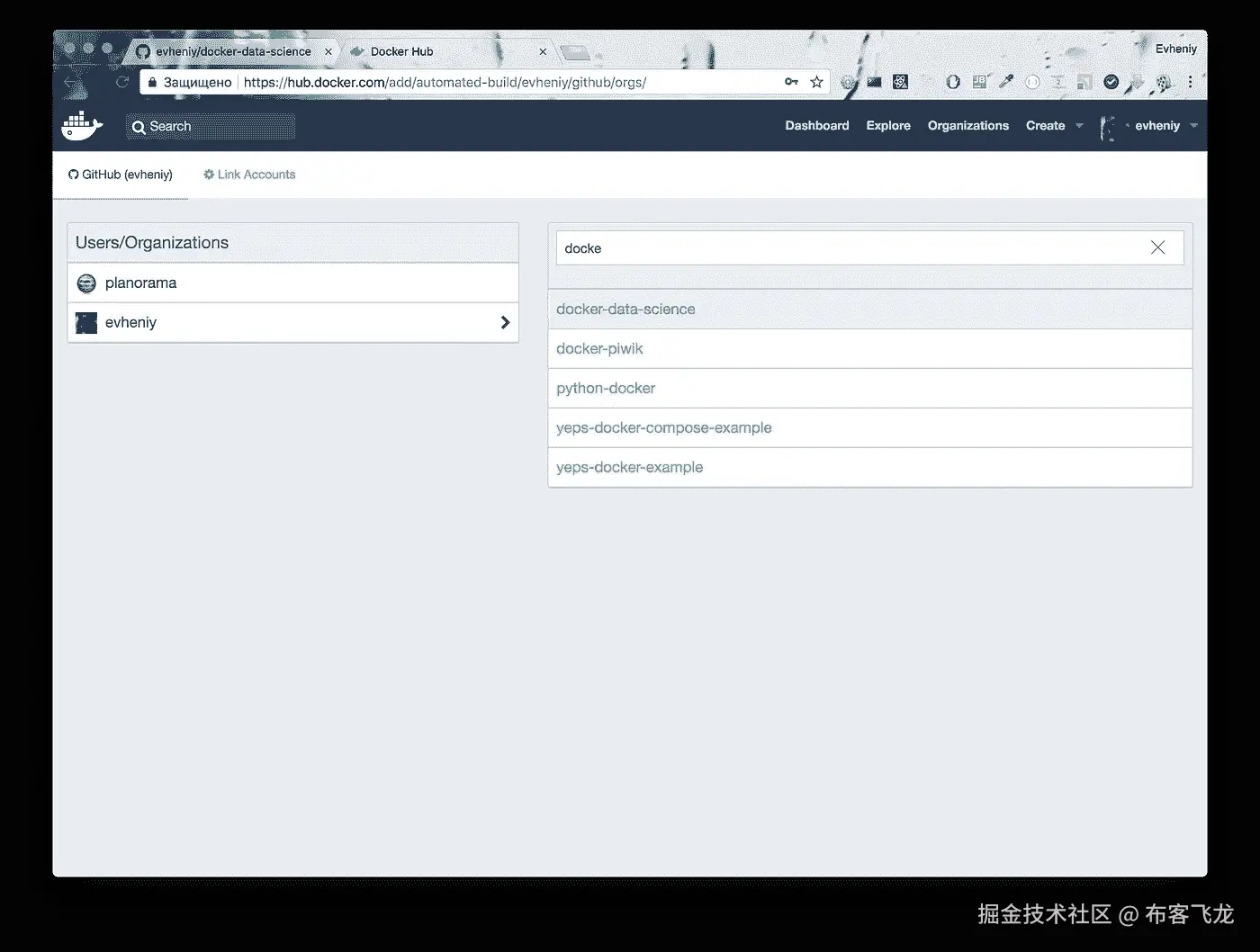
Task: Open the evheniy account dropdown arrow
Action: pos(1193,126)
